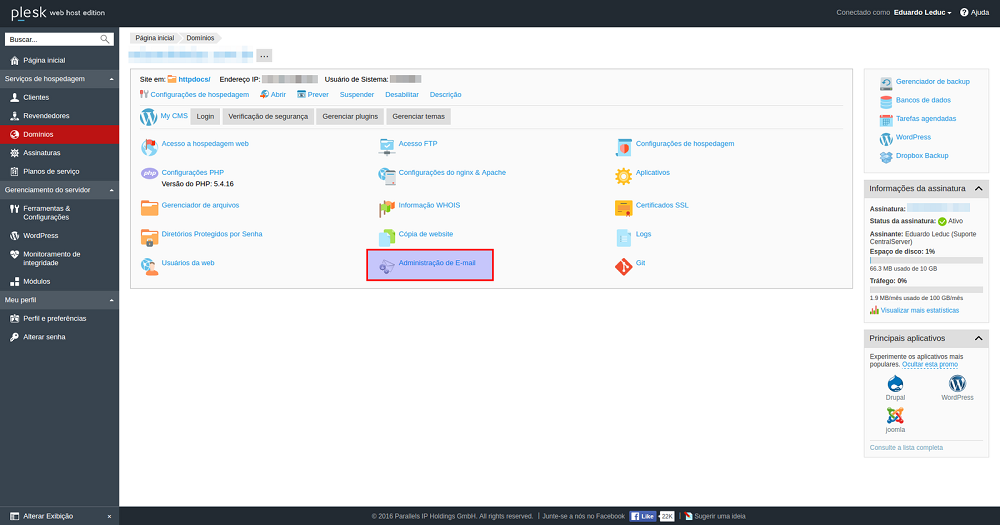Click the Dropbox Backup icon
Viewport: 1000px width, 525px height.
[886, 156]
